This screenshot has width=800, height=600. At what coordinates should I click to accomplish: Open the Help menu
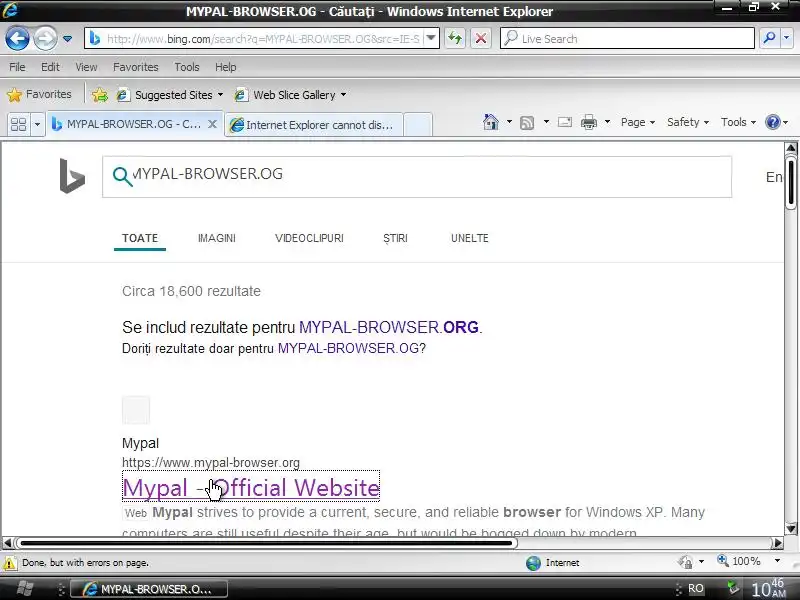pyautogui.click(x=226, y=67)
